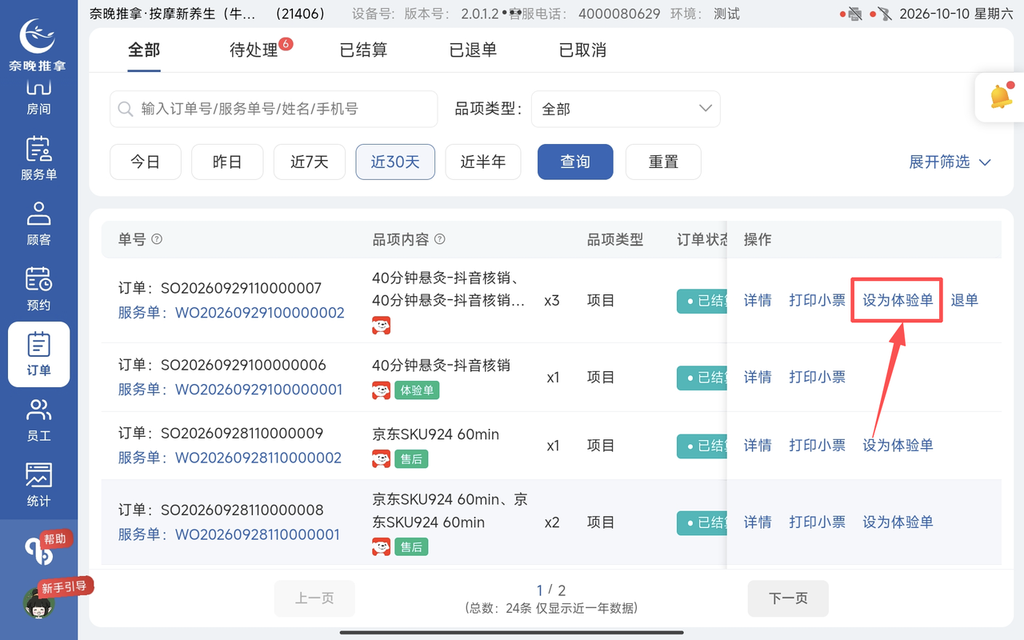This screenshot has height=640, width=1024.
Task: Click the help icon beside 单号
Action: click(157, 239)
